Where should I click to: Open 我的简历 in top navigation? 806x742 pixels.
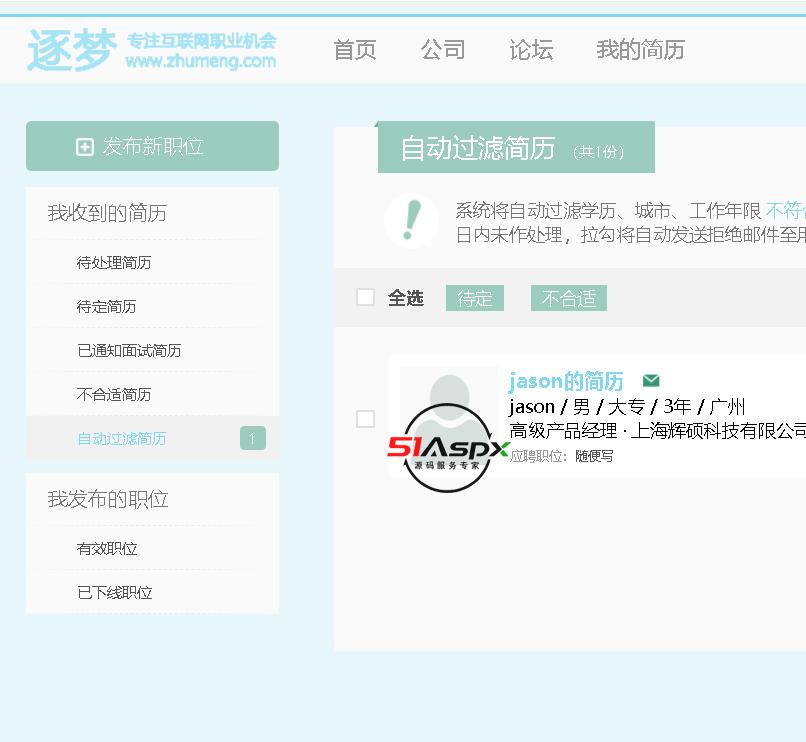tap(640, 50)
